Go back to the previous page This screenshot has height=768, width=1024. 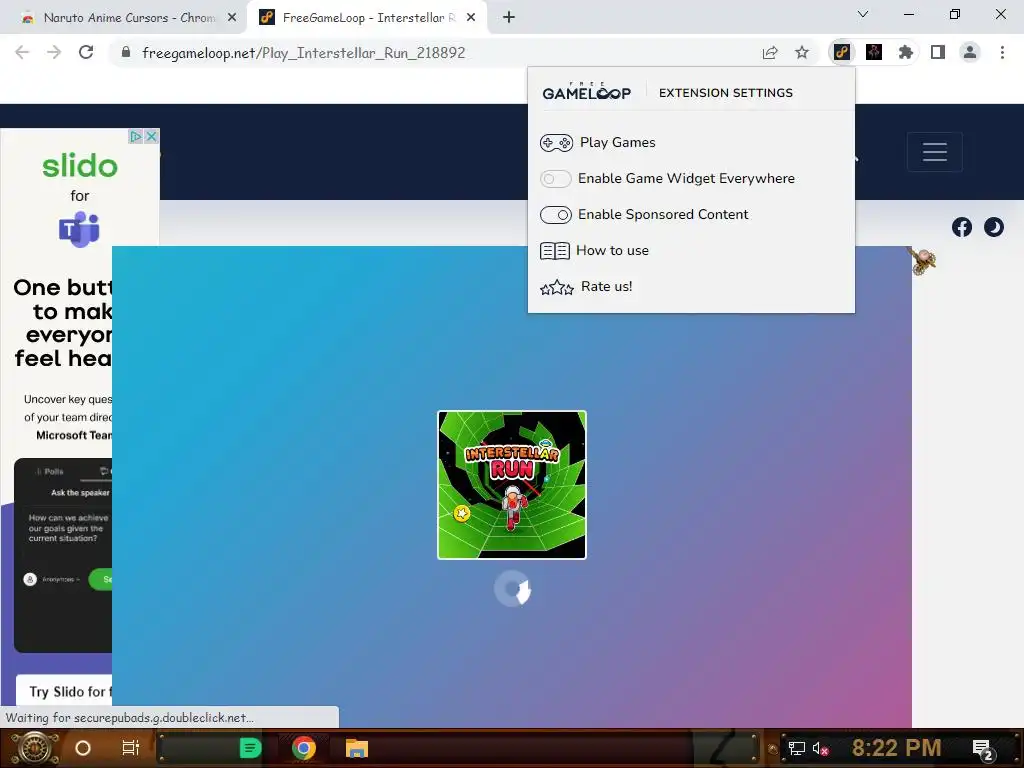tap(22, 52)
